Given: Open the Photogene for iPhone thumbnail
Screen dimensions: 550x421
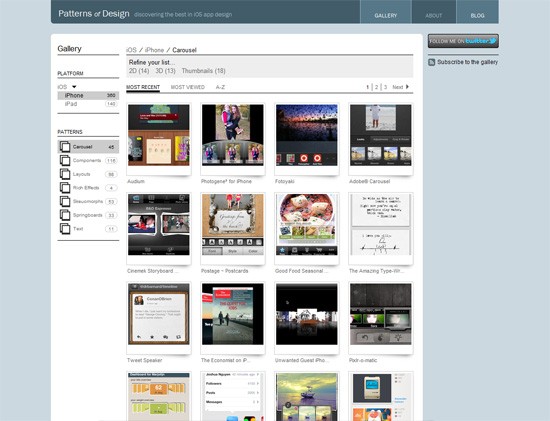Looking at the screenshot, I should (x=233, y=135).
